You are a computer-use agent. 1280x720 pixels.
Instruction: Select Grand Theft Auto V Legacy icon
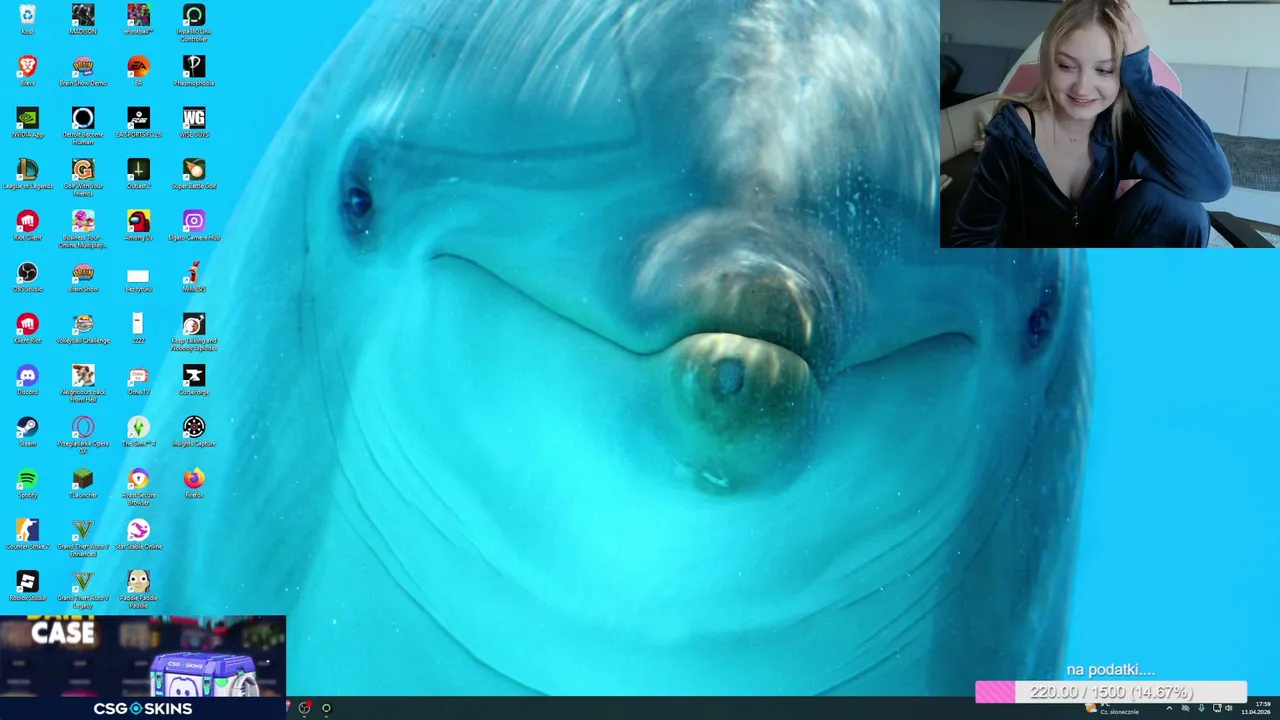[x=83, y=589]
